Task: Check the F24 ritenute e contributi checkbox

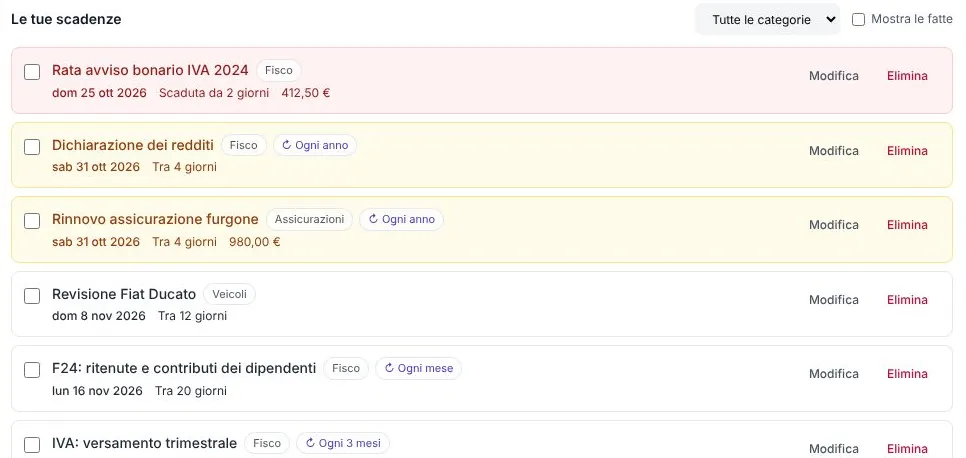Action: tap(32, 370)
